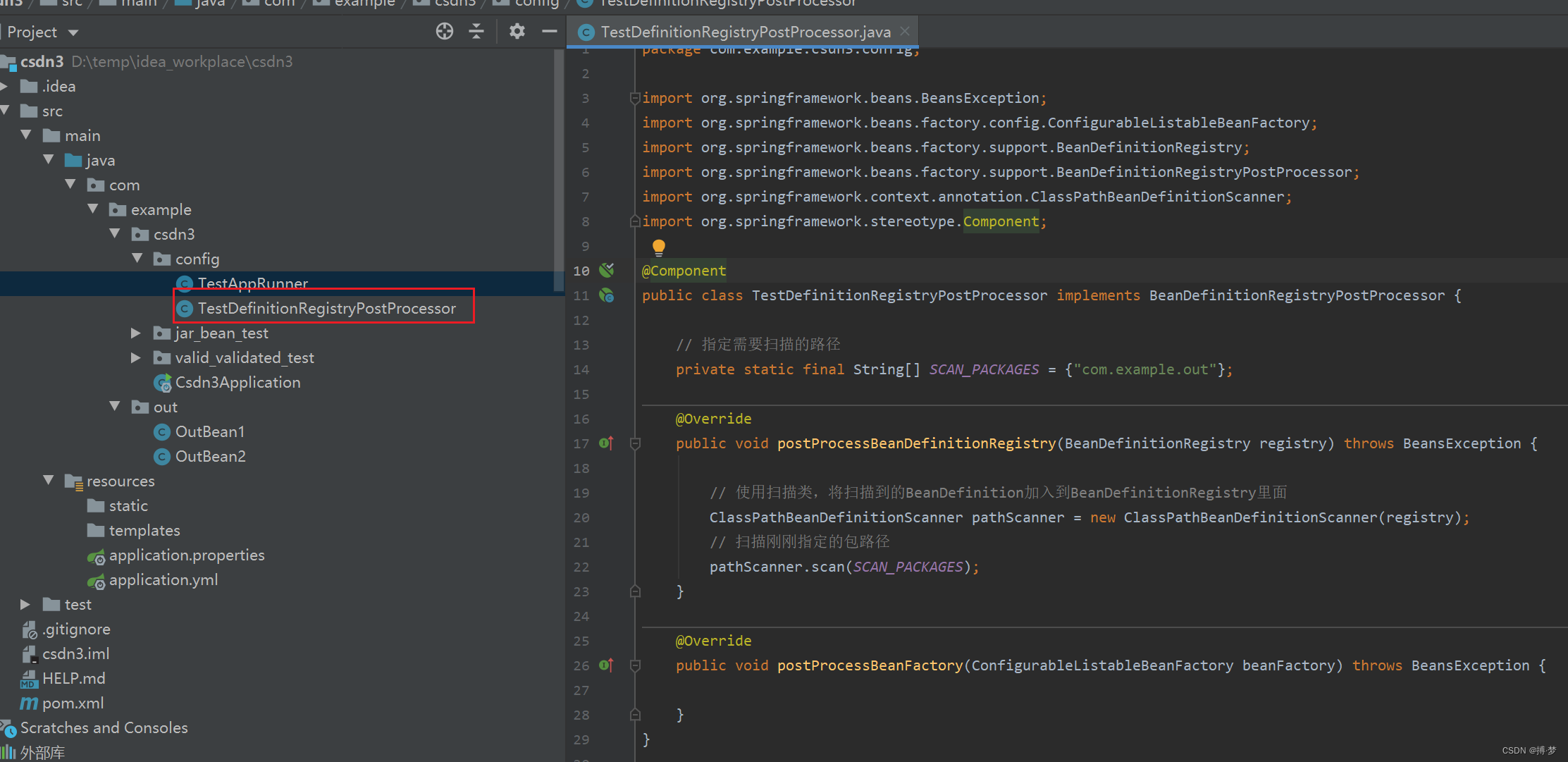
Task: Expand the jar_bean_test package
Action: pyautogui.click(x=136, y=333)
